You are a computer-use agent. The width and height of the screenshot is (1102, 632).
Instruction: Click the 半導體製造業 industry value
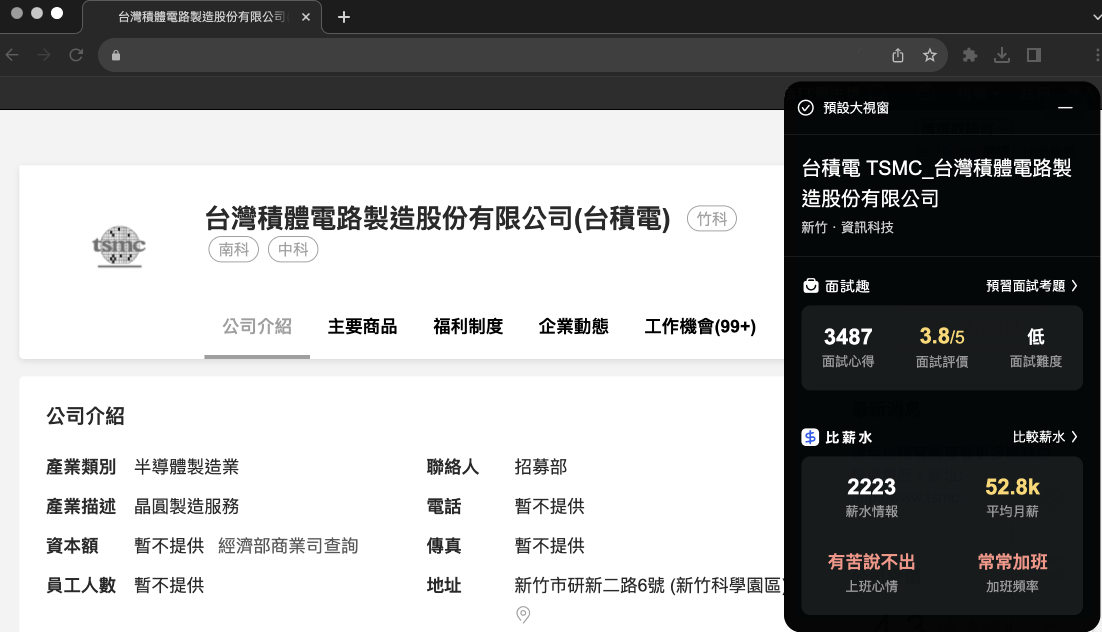[186, 467]
